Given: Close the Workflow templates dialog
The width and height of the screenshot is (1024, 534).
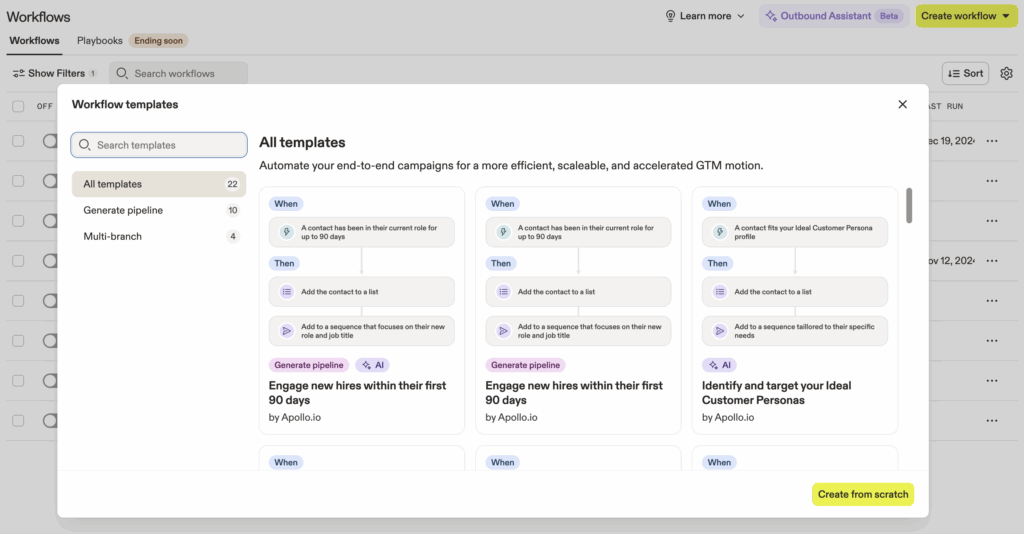Looking at the screenshot, I should [902, 104].
